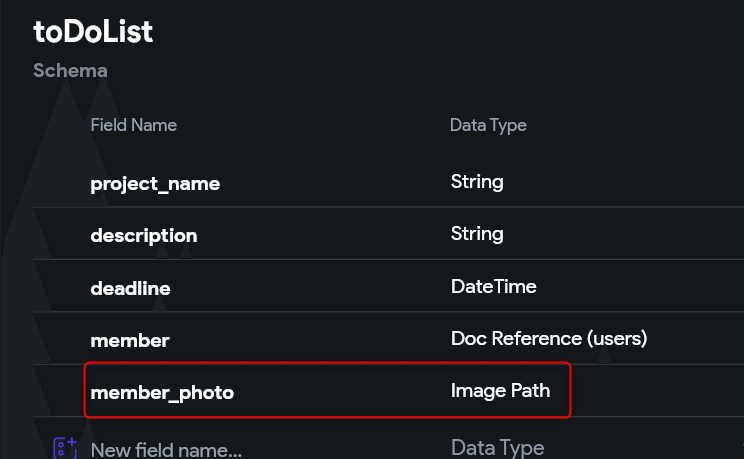Click the Field Name column header
This screenshot has width=744, height=459.
[134, 125]
